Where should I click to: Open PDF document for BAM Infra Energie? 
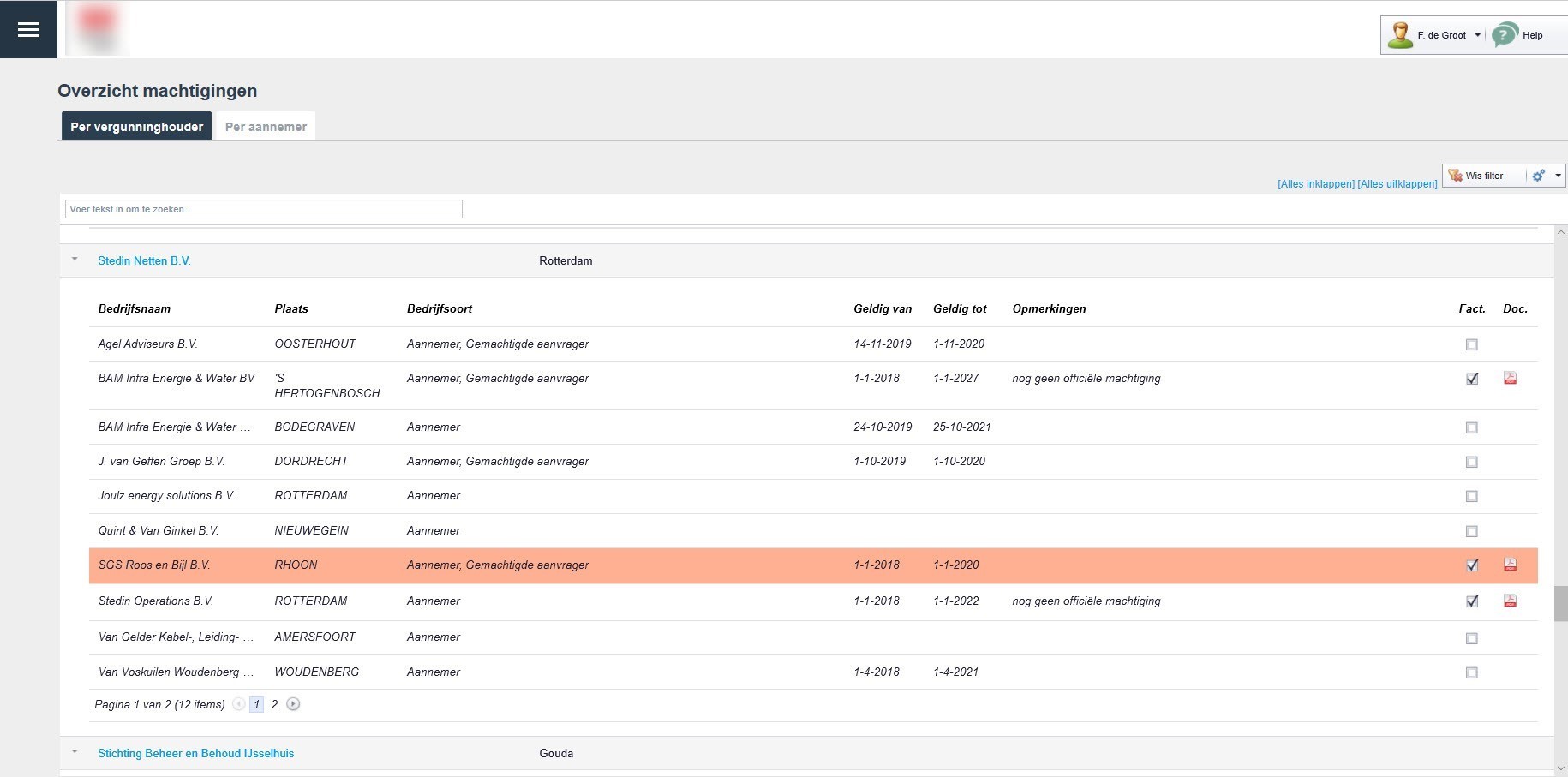[x=1510, y=378]
